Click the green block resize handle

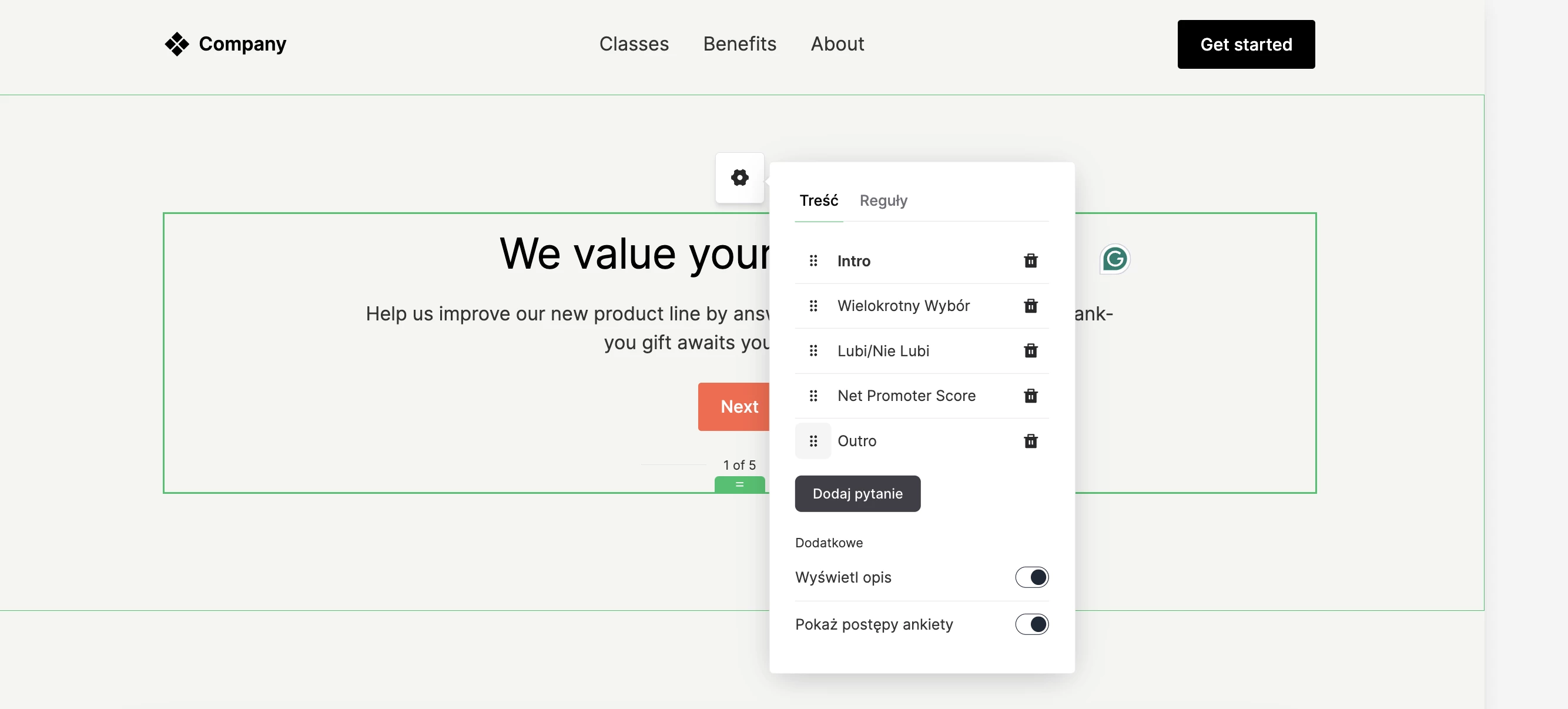coord(739,485)
